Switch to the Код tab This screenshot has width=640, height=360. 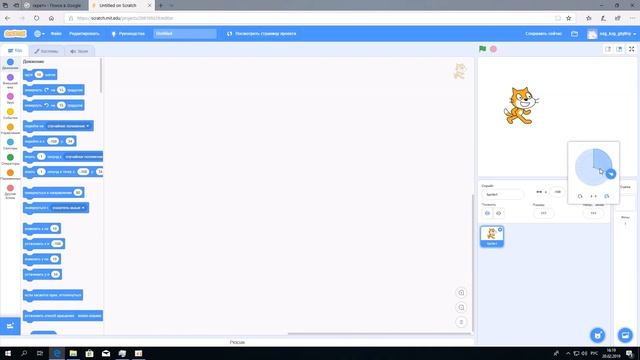pos(15,51)
